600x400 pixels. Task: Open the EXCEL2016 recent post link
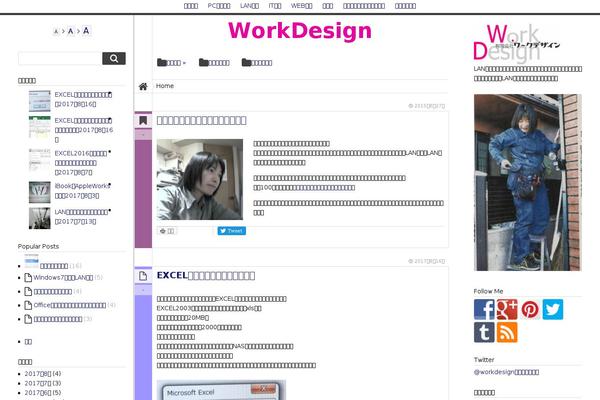click(x=82, y=163)
